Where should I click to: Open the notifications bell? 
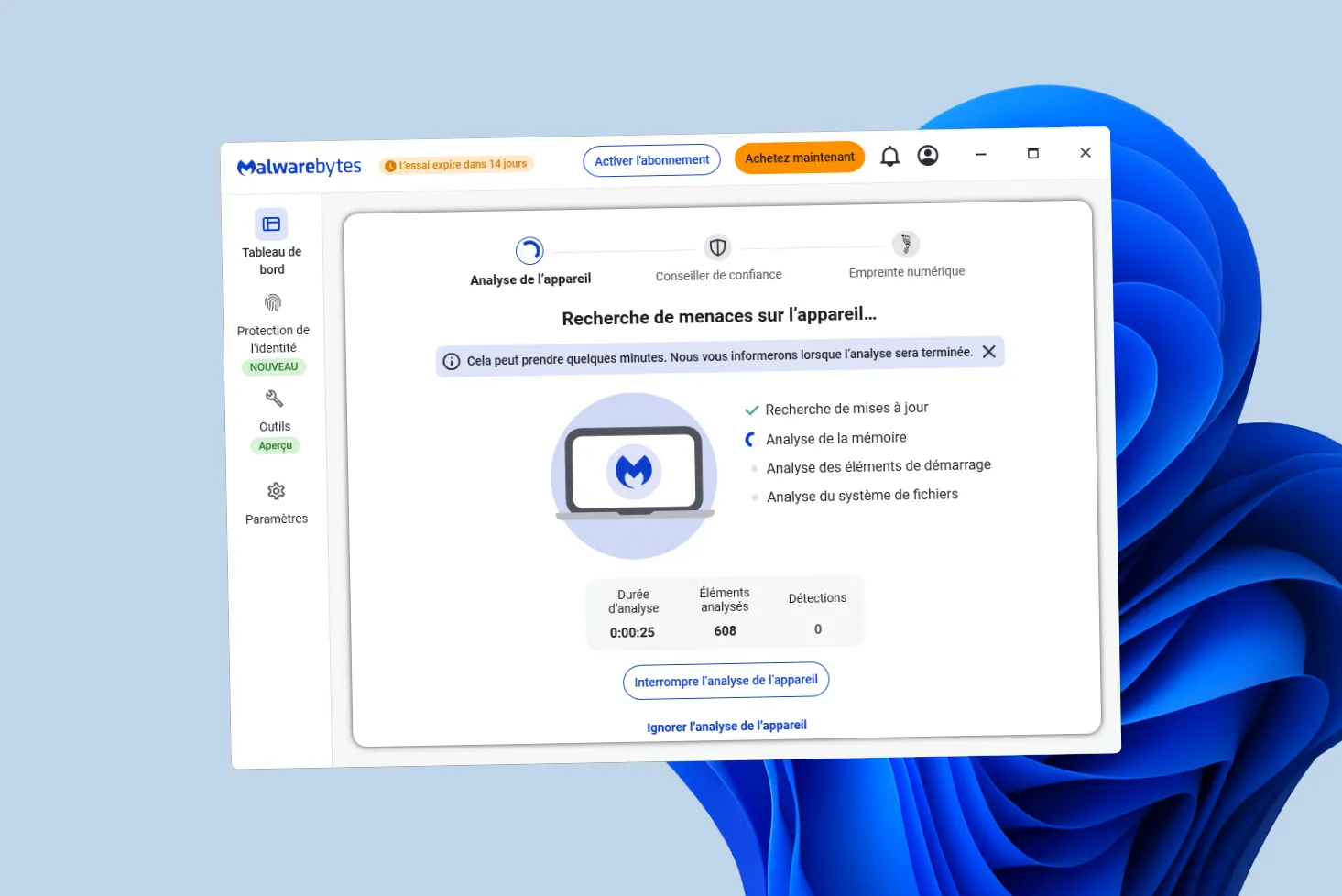coord(889,157)
